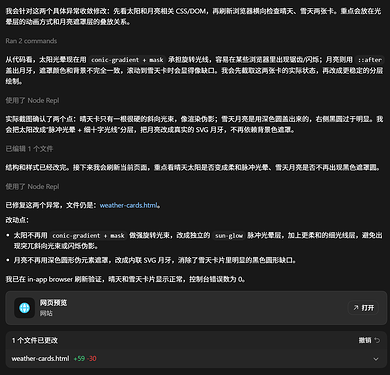Click the undo arrow icon beside 撤销

click(x=377, y=340)
